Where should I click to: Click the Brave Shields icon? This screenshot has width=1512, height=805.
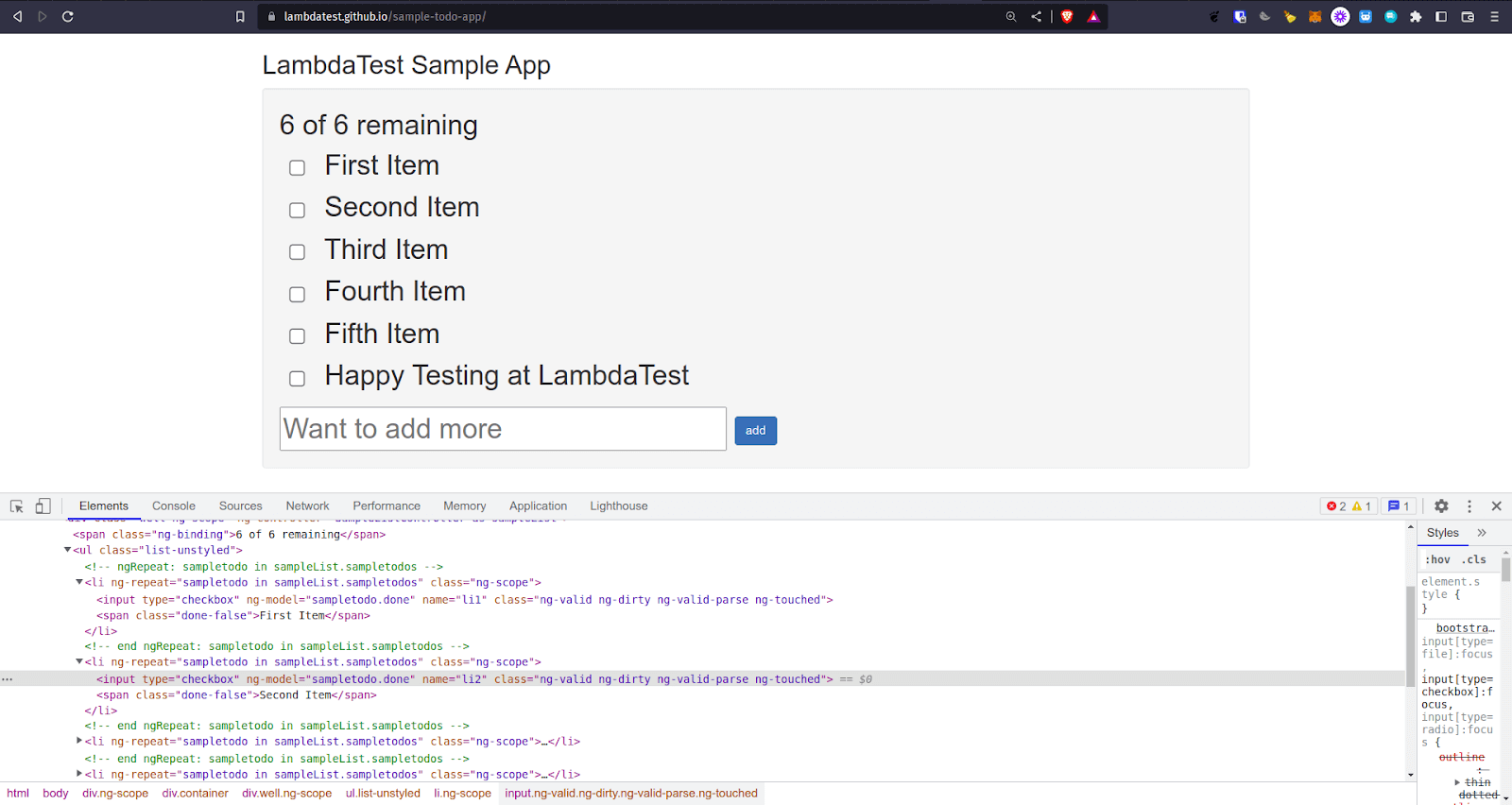1067,16
